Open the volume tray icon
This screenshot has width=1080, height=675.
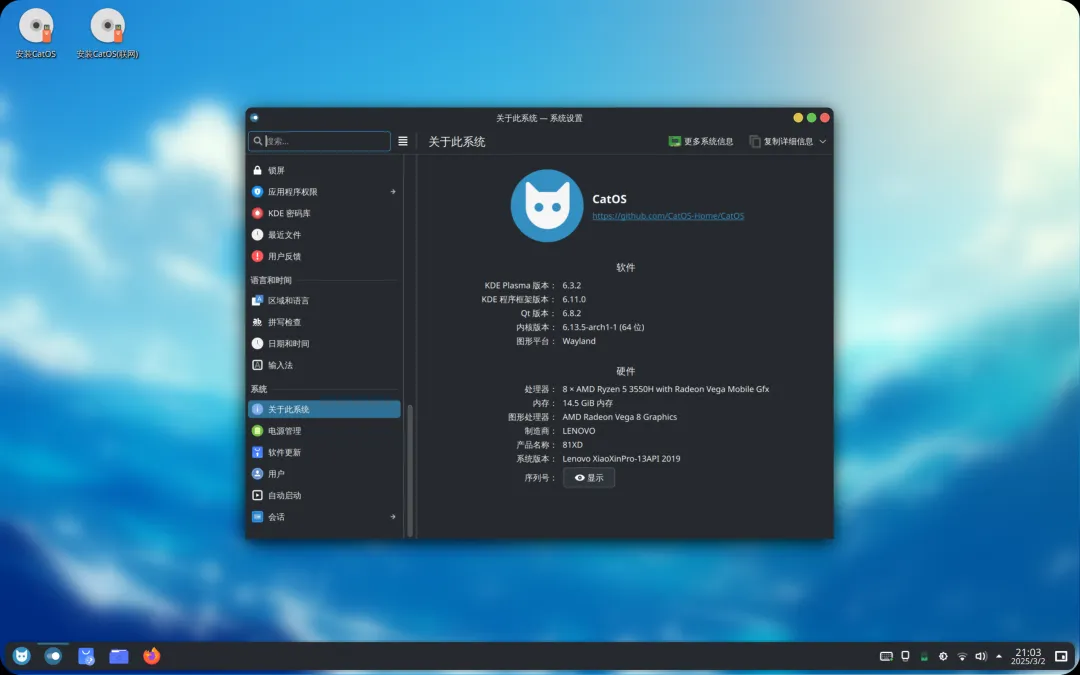point(981,656)
